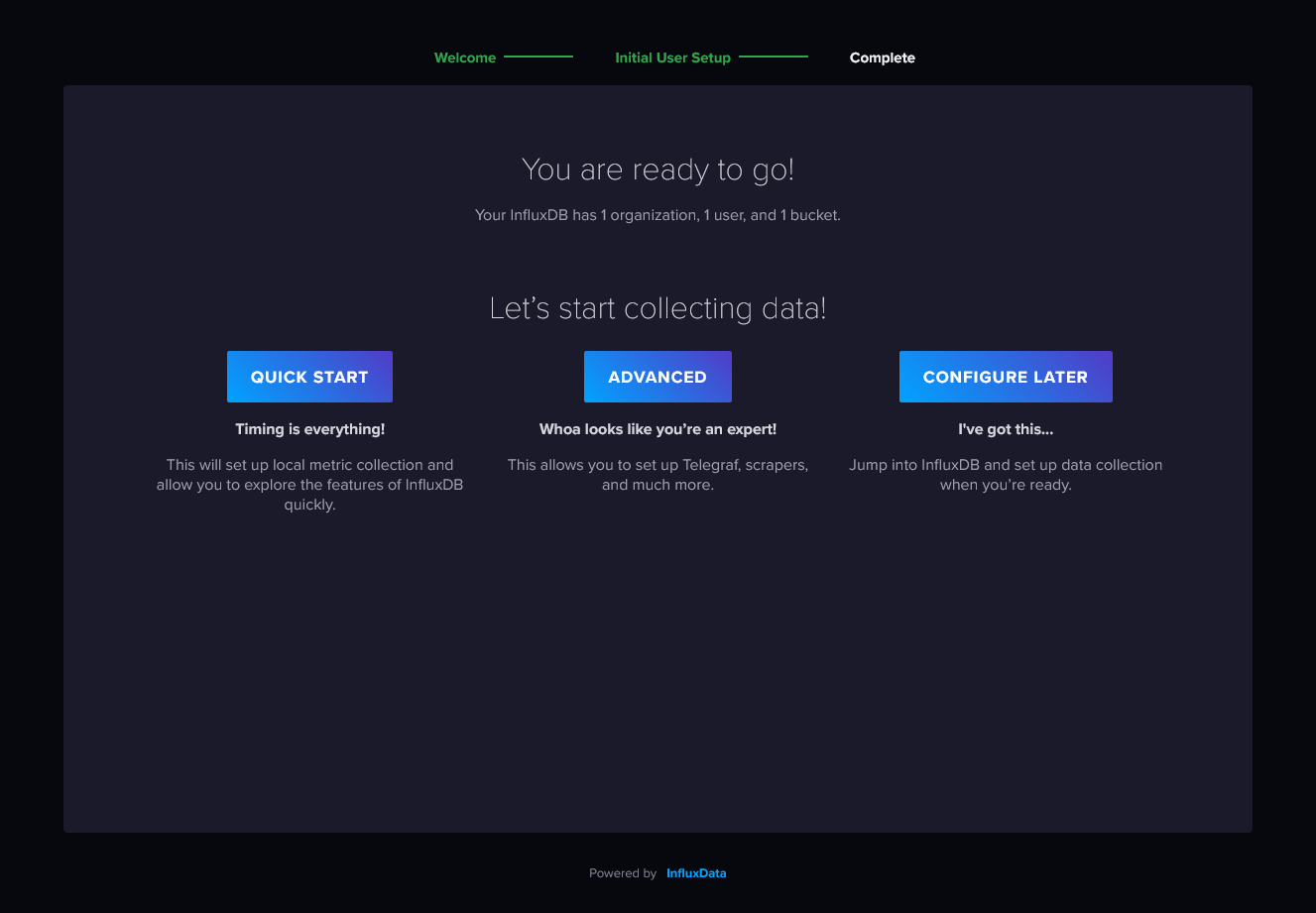Image resolution: width=1316 pixels, height=913 pixels.
Task: Click the 'Jump into InfluxDB' description text
Action: click(1006, 475)
